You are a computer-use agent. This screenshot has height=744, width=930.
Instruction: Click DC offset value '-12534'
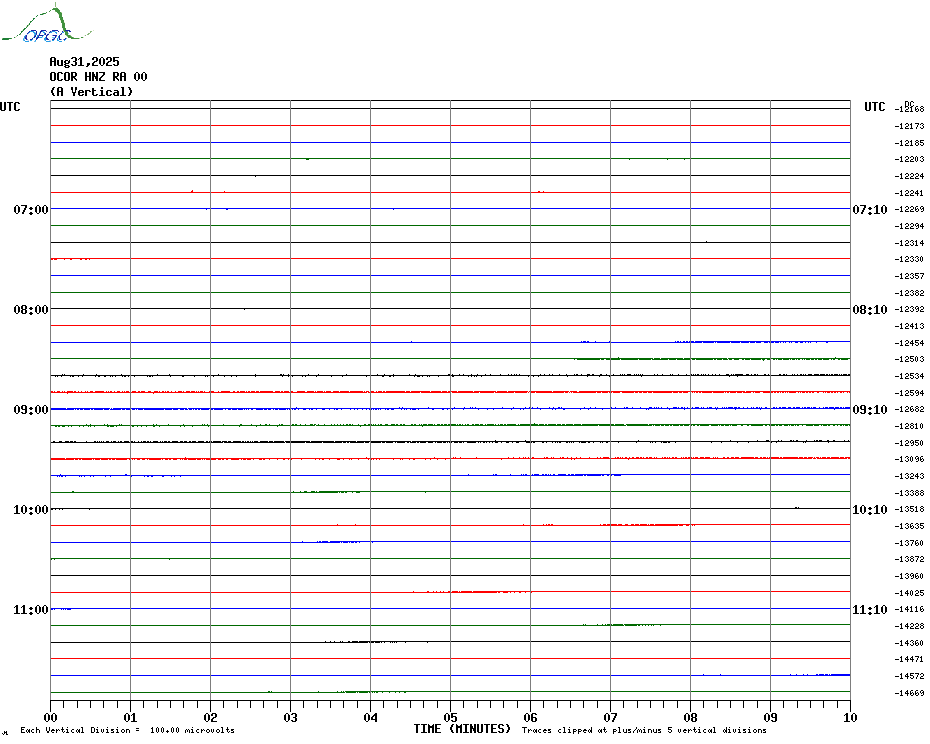pyautogui.click(x=909, y=376)
